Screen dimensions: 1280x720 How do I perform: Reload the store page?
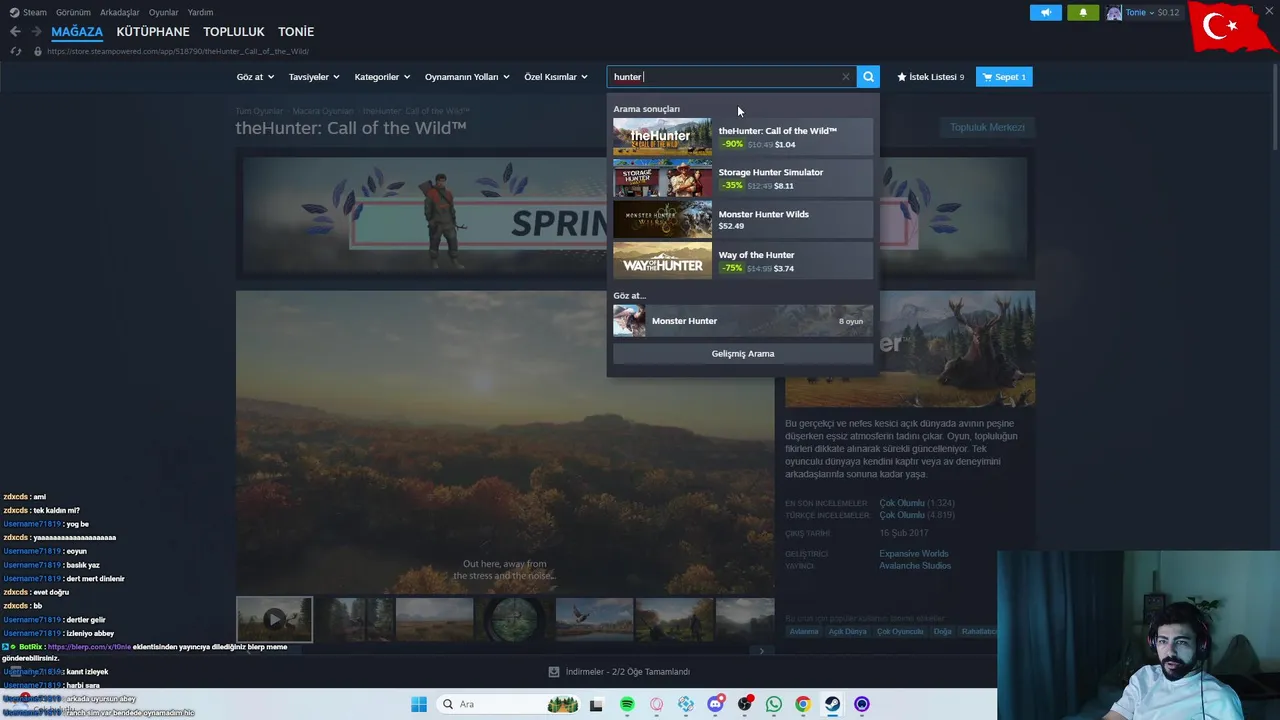pos(15,51)
